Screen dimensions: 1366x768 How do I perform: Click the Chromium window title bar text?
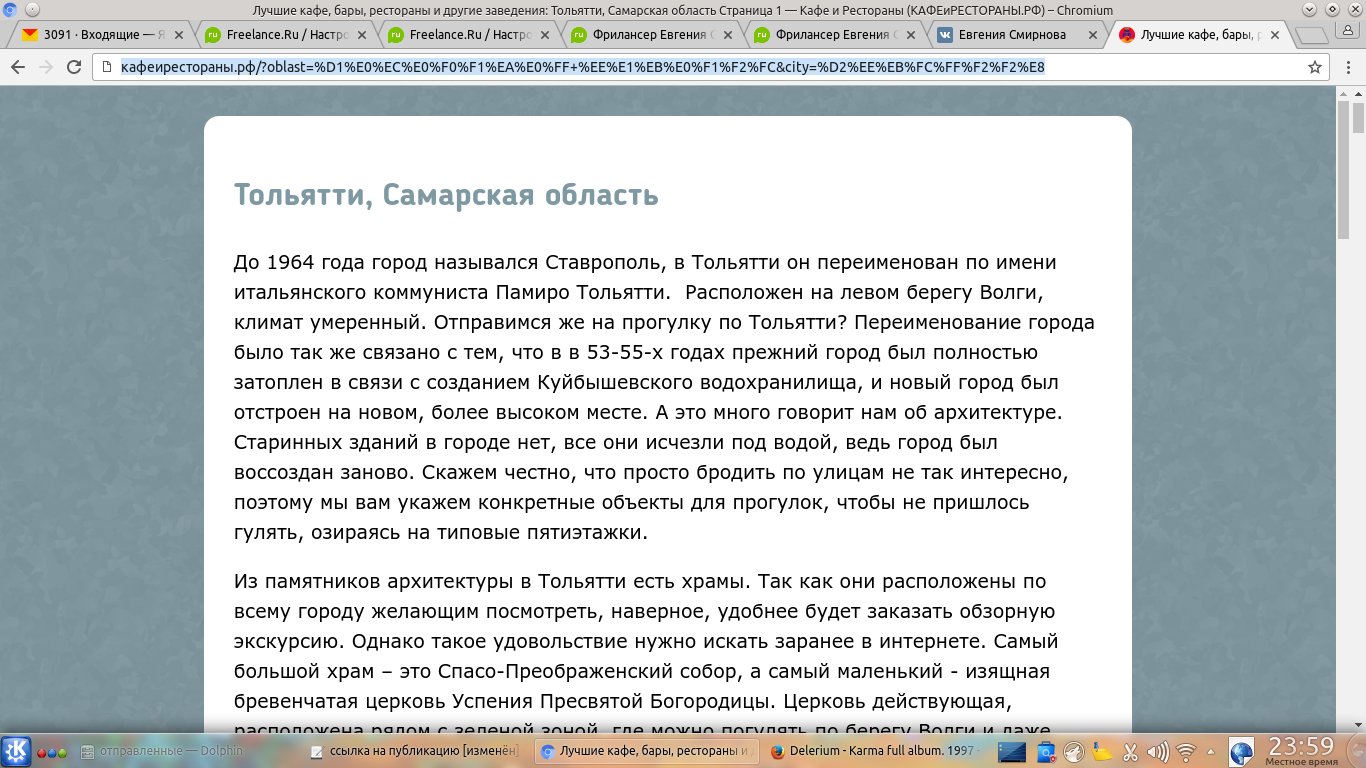683,10
